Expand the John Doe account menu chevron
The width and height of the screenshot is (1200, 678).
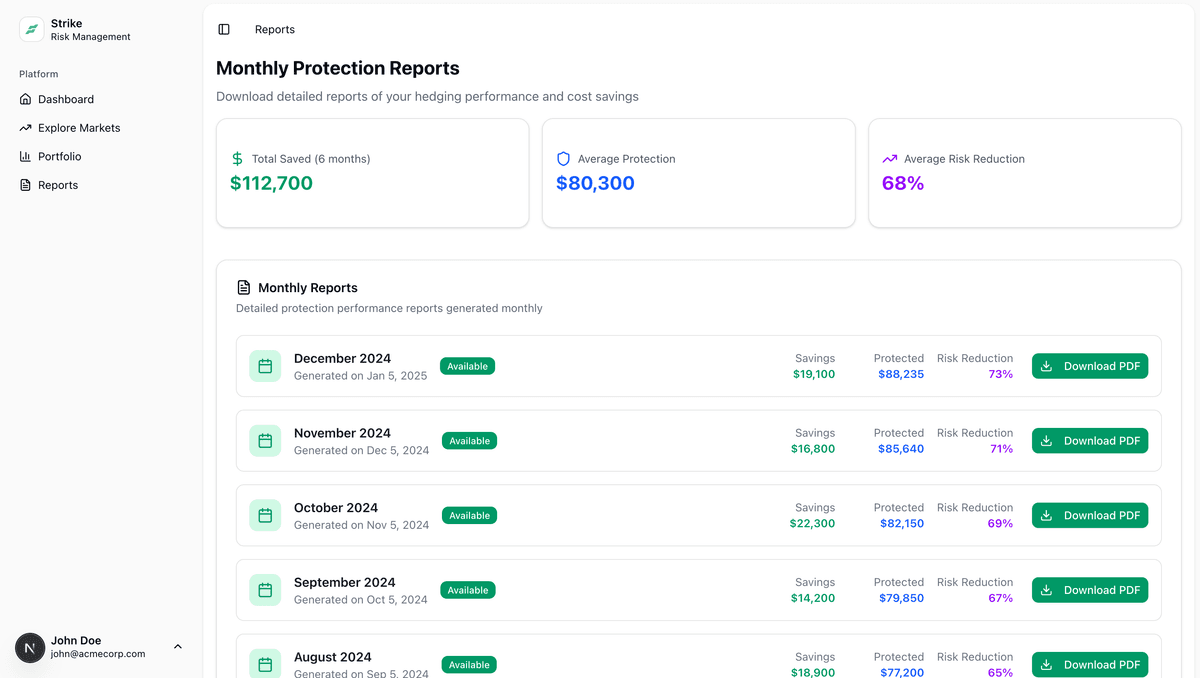coord(178,647)
